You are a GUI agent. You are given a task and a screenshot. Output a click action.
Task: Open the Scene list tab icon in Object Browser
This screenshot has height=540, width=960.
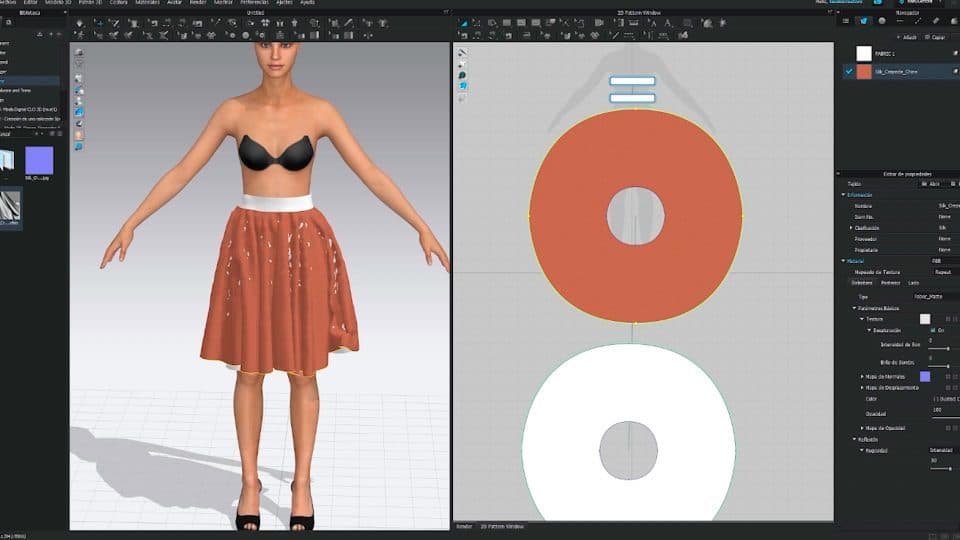click(846, 21)
